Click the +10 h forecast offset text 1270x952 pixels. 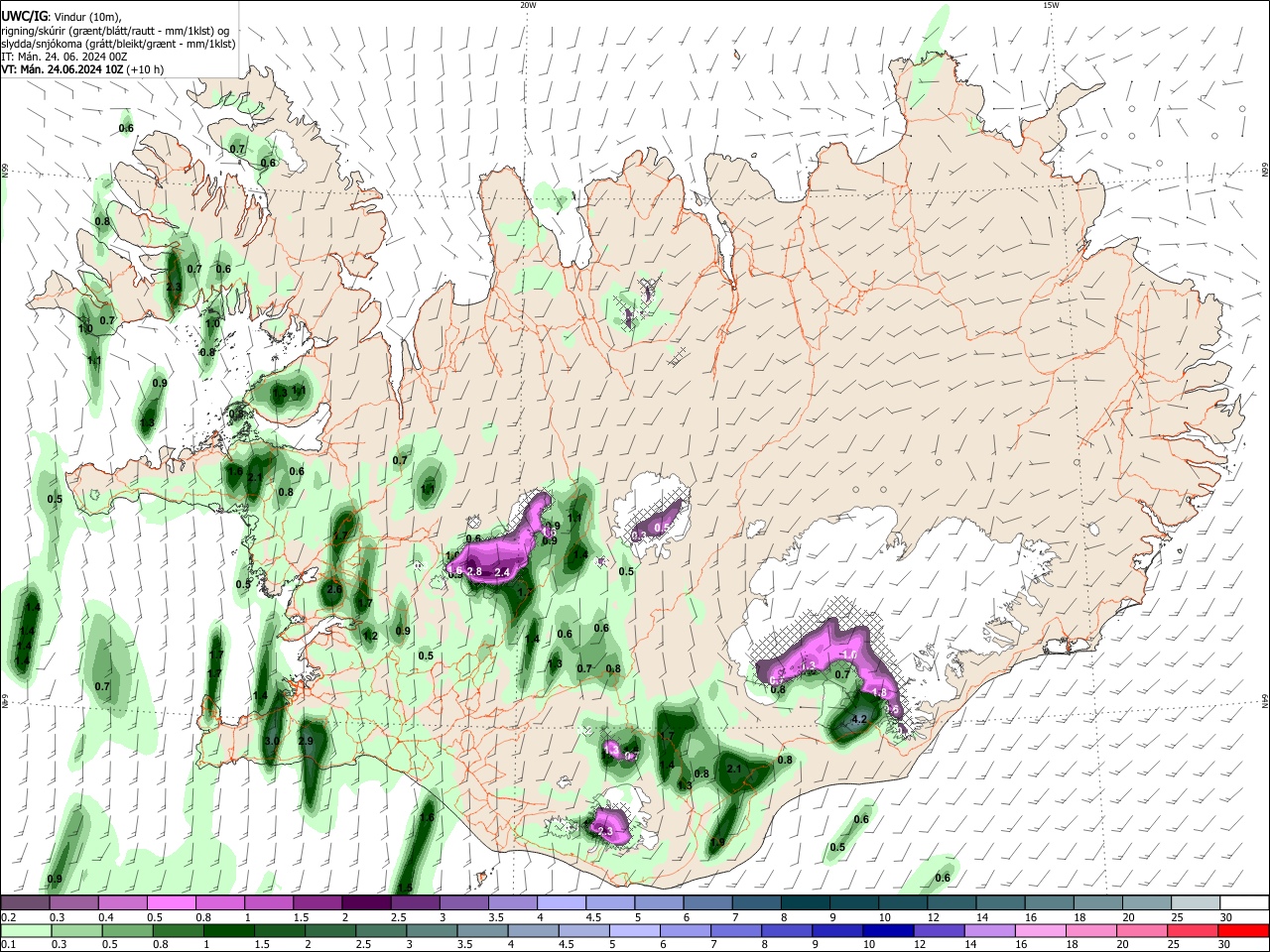click(145, 69)
